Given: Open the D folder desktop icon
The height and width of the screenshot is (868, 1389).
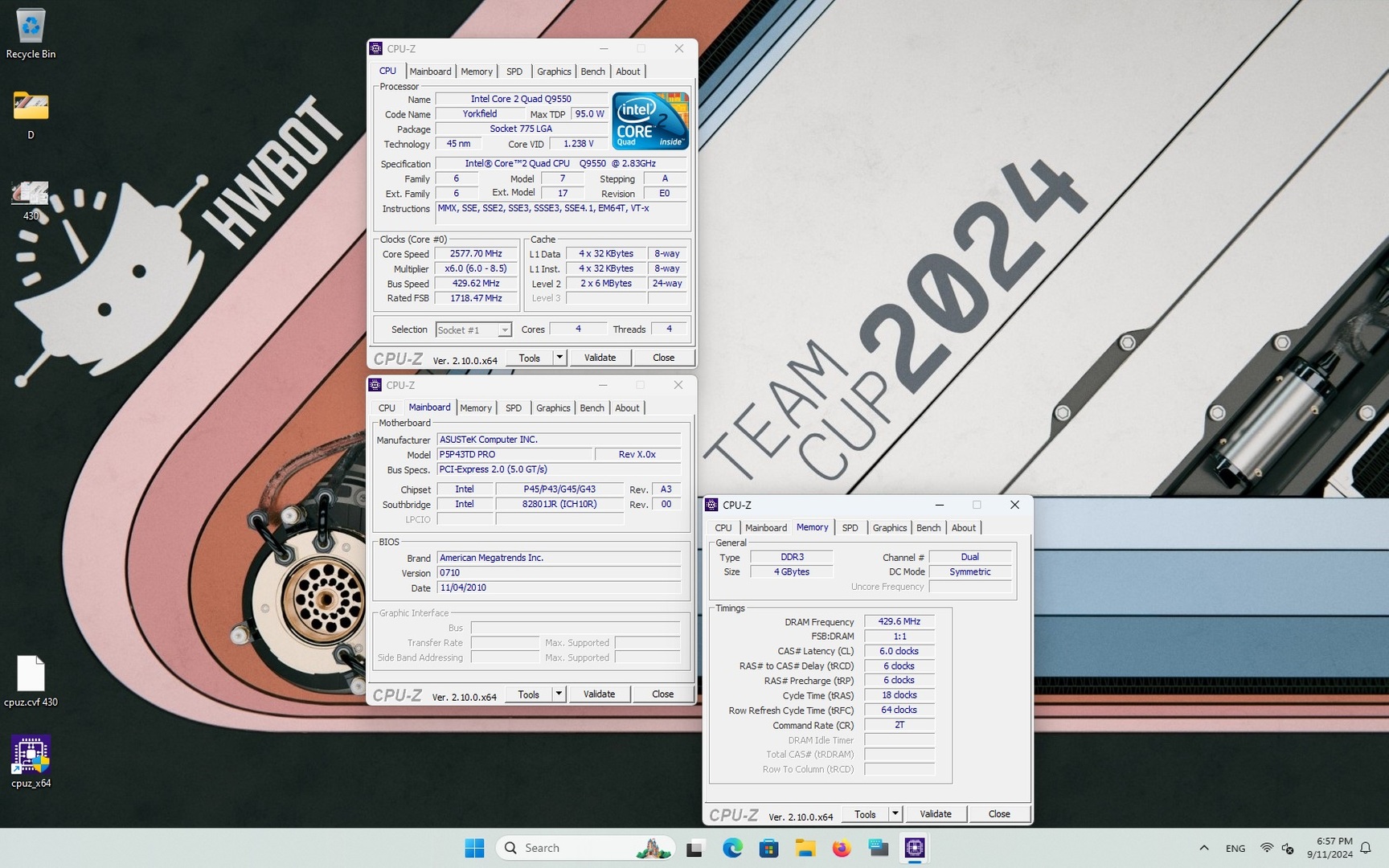Looking at the screenshot, I should tap(31, 115).
